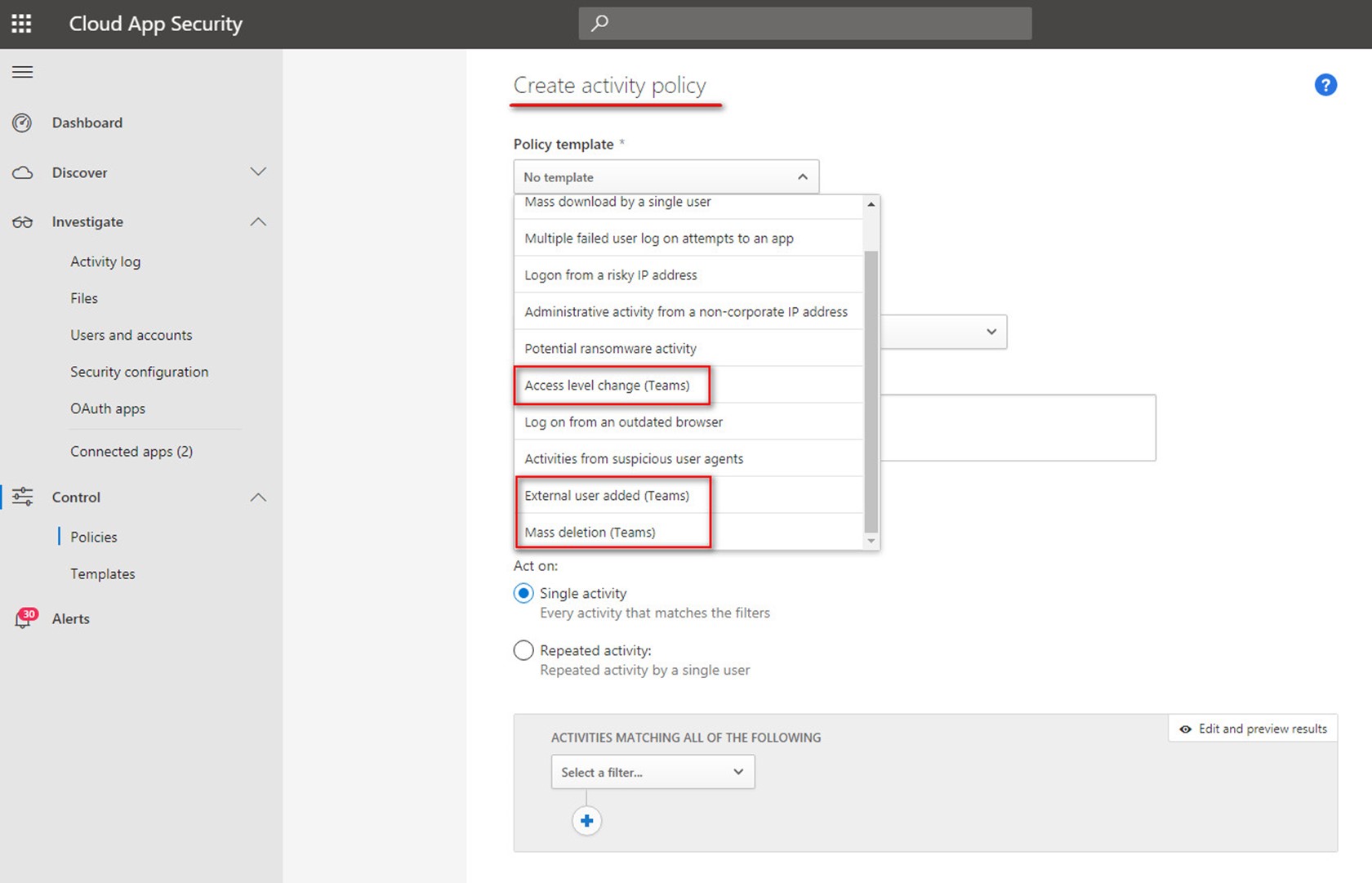Open Activity log in sidebar

(105, 261)
